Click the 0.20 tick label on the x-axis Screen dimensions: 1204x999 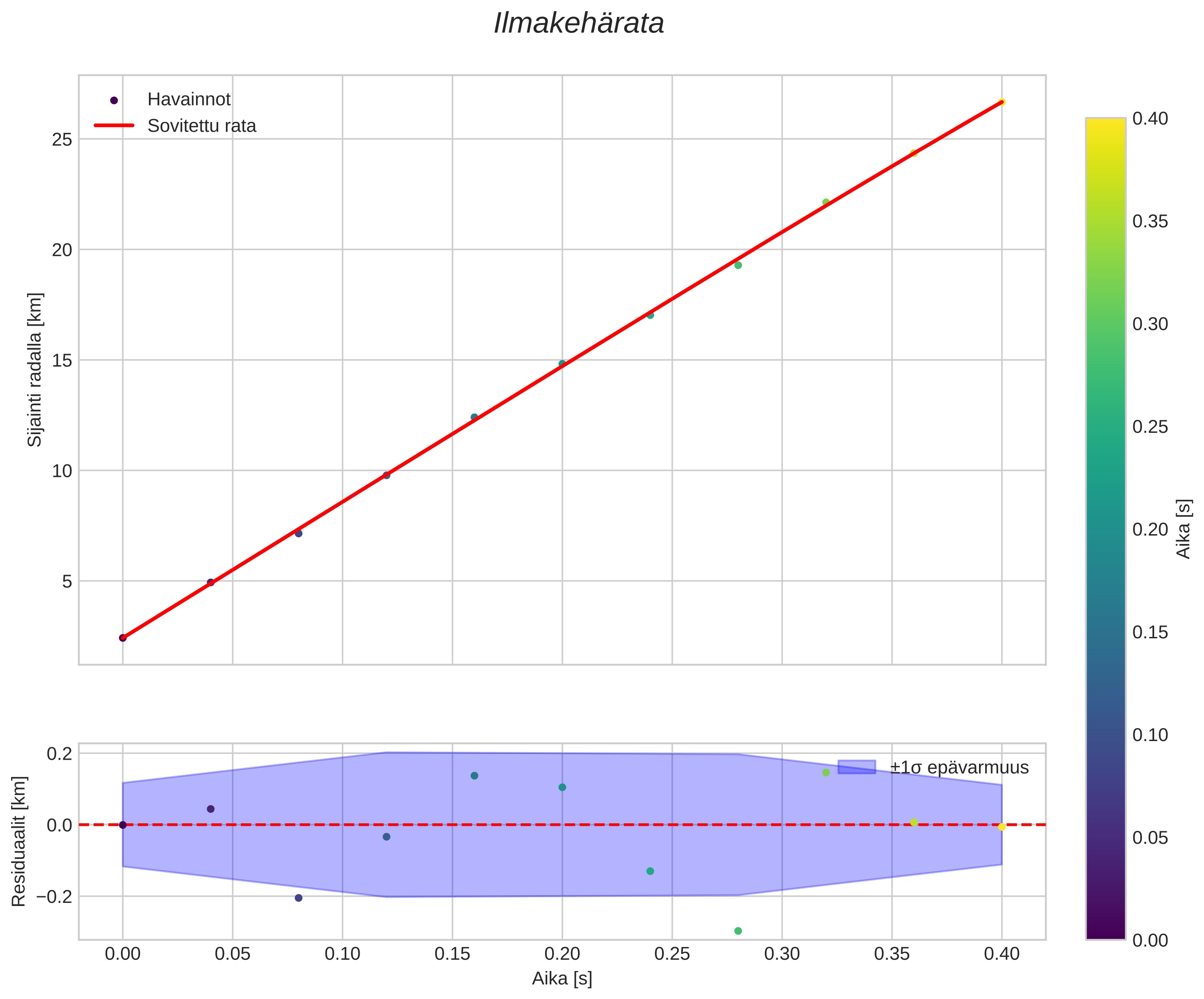pyautogui.click(x=562, y=954)
